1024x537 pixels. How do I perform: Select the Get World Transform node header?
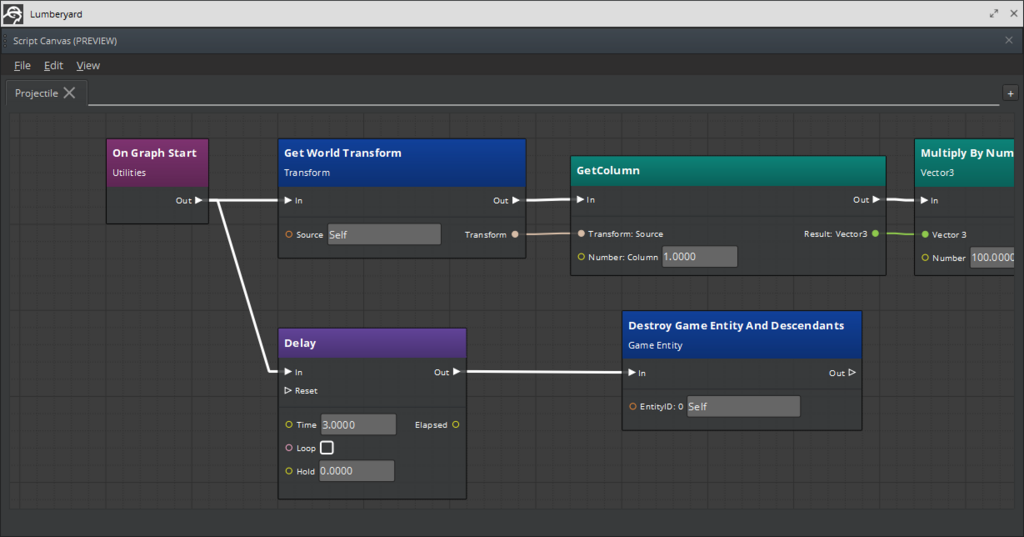click(x=402, y=163)
